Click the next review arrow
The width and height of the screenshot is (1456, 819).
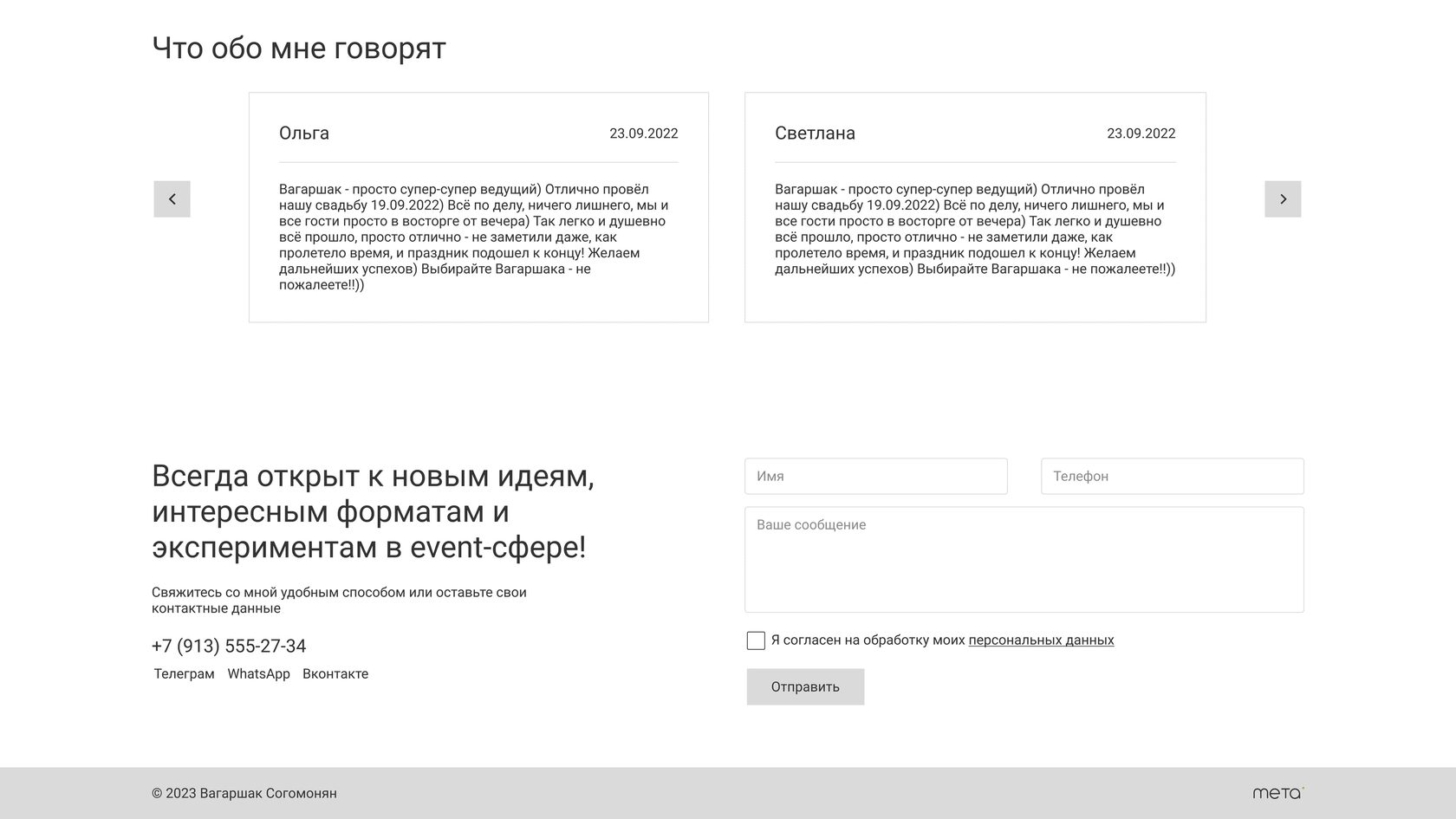tap(1283, 199)
